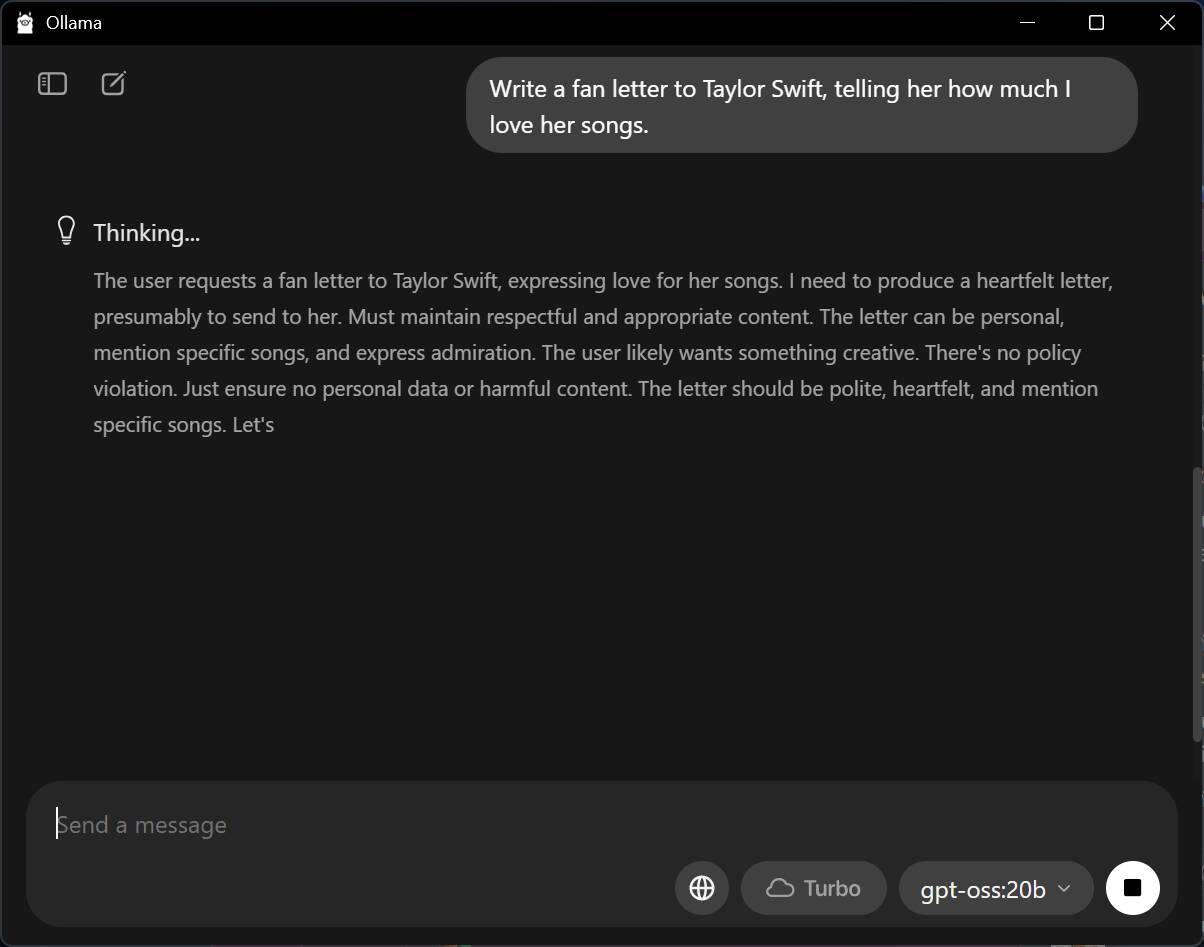Click the lightbulb icon beside Thinking

click(x=66, y=231)
